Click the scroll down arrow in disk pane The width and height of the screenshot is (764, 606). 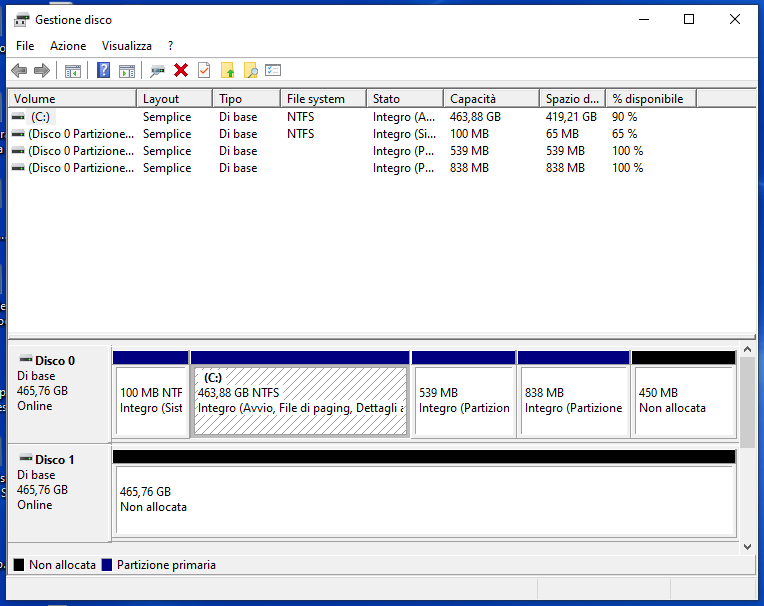pos(745,547)
